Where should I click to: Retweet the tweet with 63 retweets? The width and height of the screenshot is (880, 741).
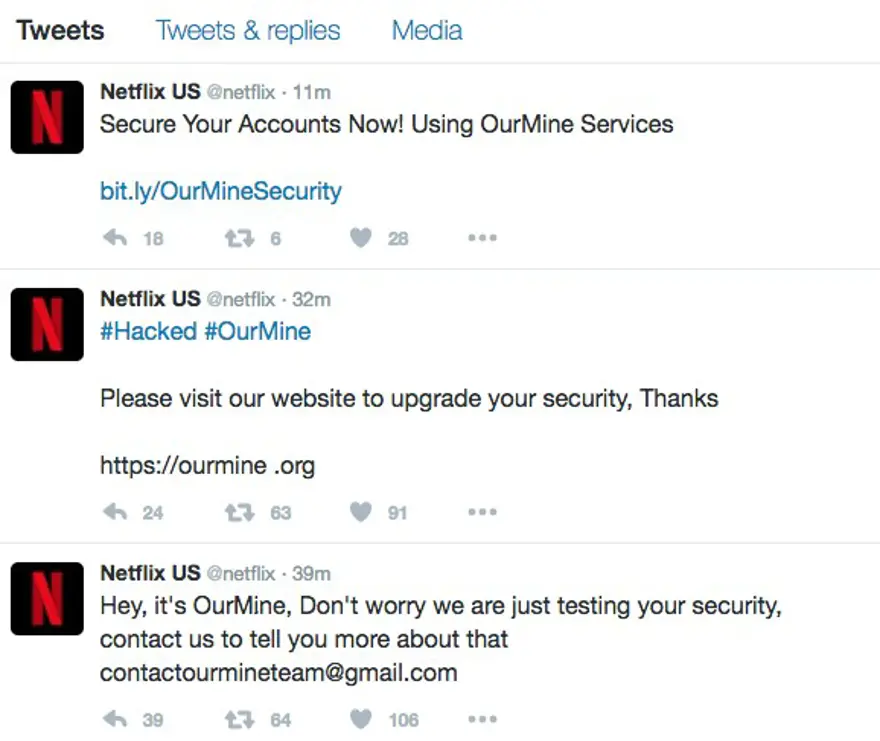pos(239,512)
